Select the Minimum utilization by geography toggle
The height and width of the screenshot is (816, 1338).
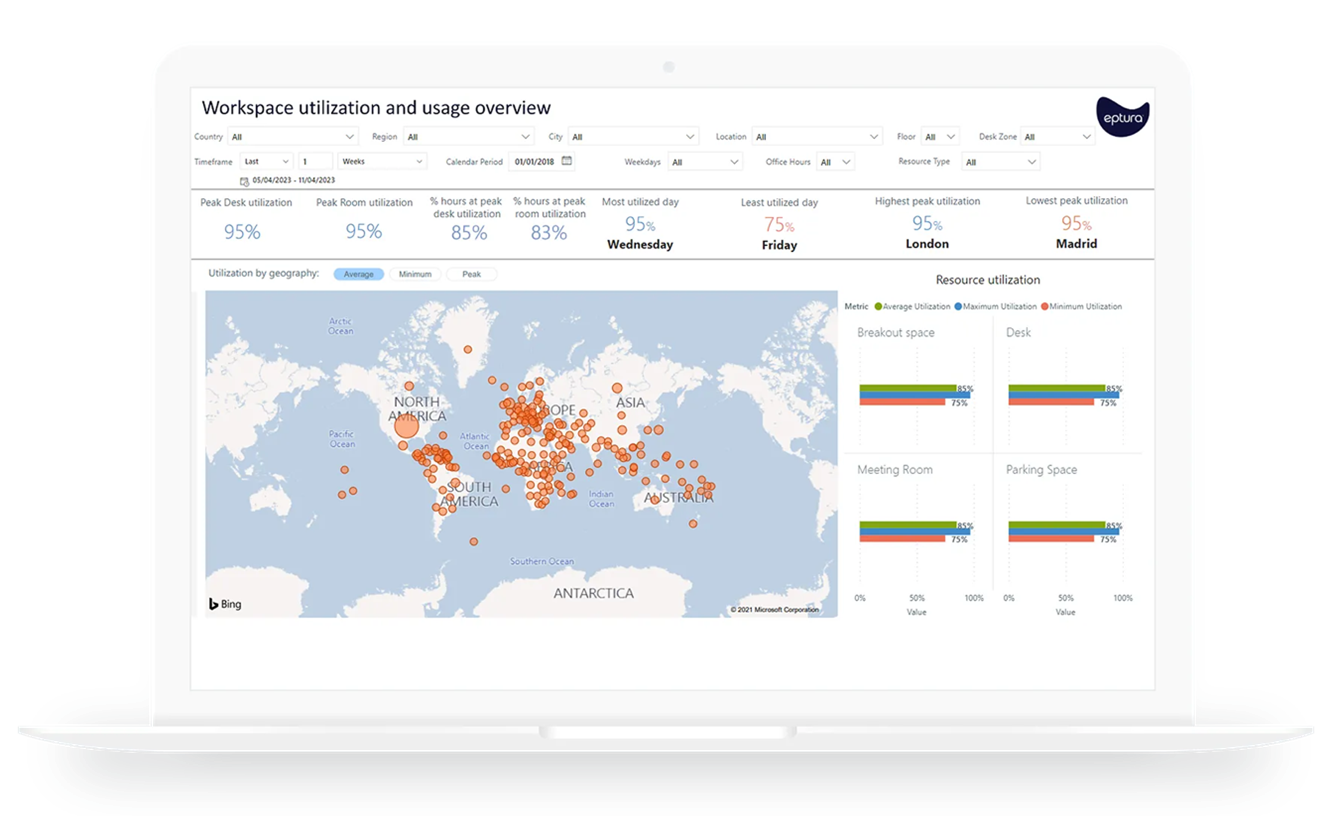pos(415,274)
